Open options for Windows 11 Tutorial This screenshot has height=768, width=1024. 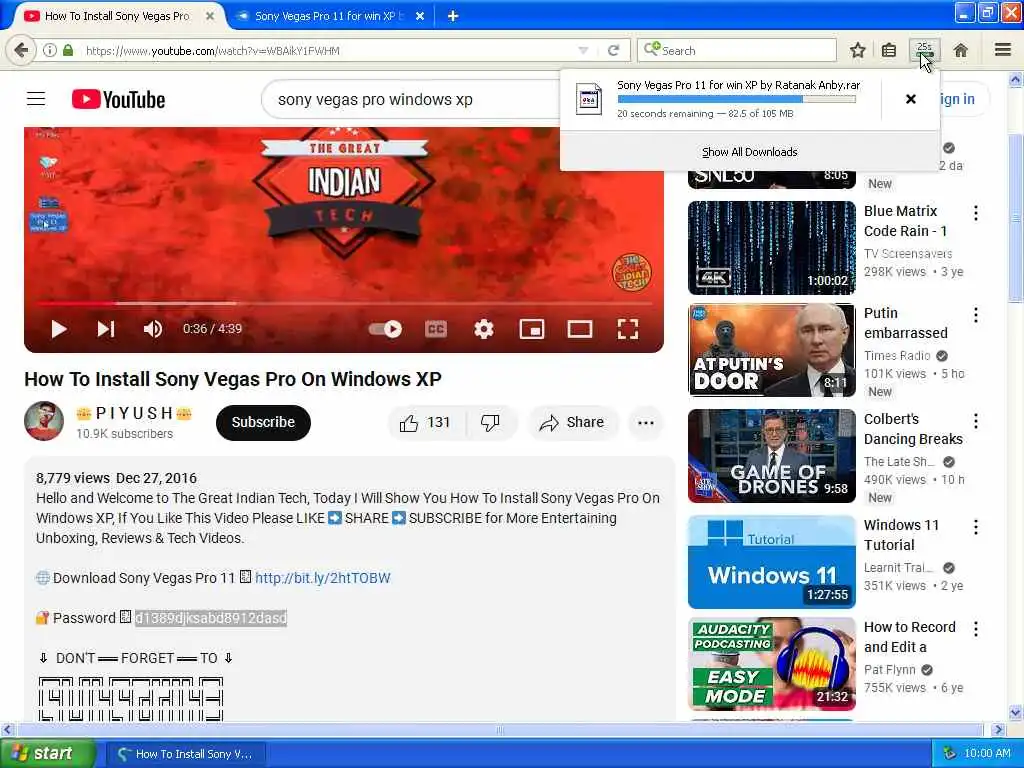[x=976, y=527]
